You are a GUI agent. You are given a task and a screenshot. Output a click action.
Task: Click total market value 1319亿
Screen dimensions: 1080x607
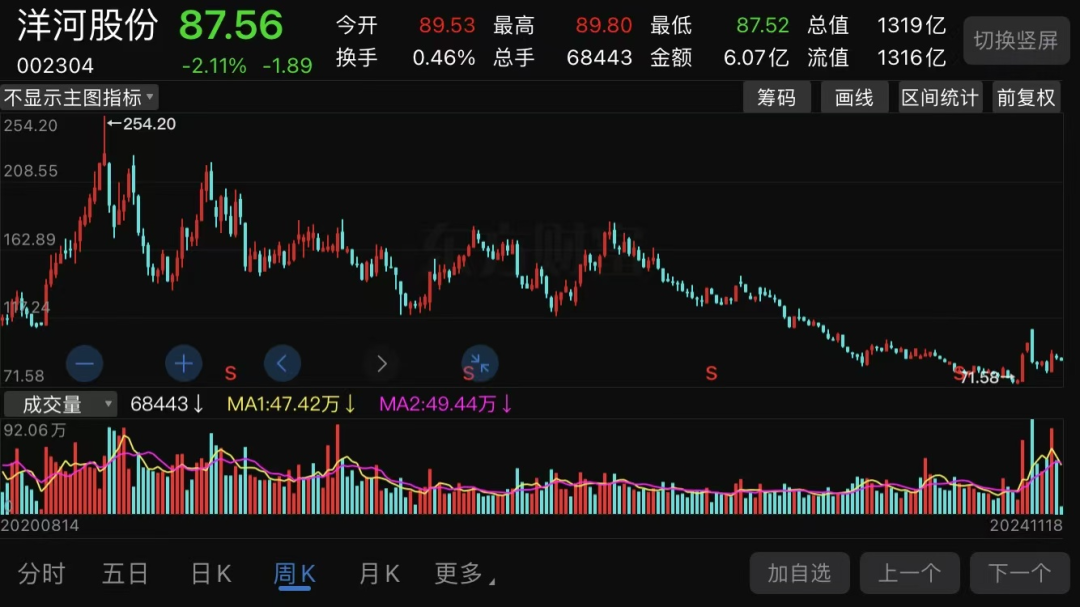click(x=911, y=25)
